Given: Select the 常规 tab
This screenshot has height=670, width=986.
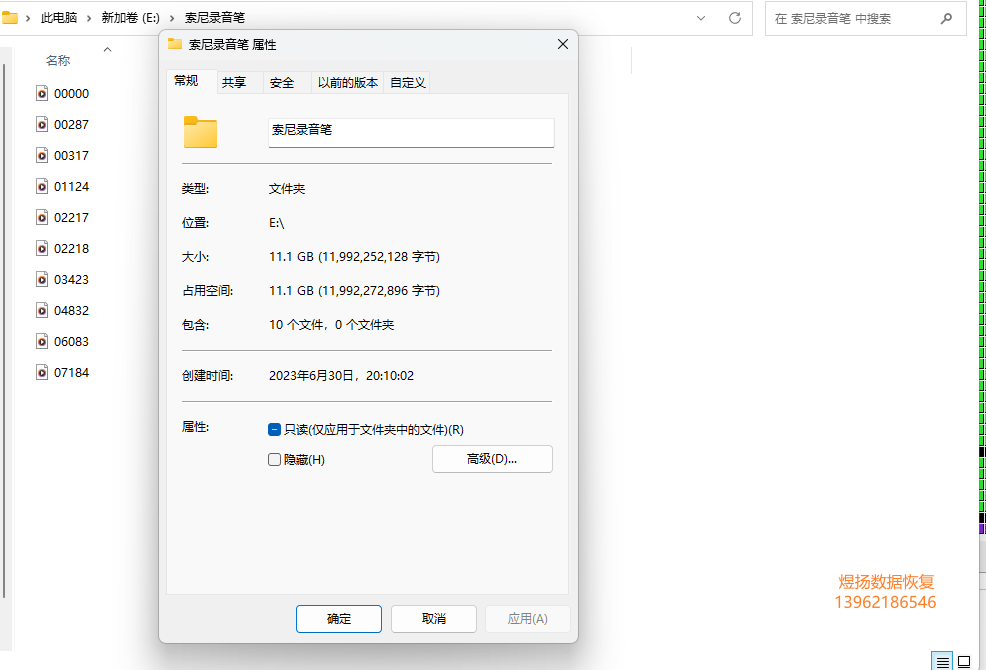Looking at the screenshot, I should click(x=186, y=81).
